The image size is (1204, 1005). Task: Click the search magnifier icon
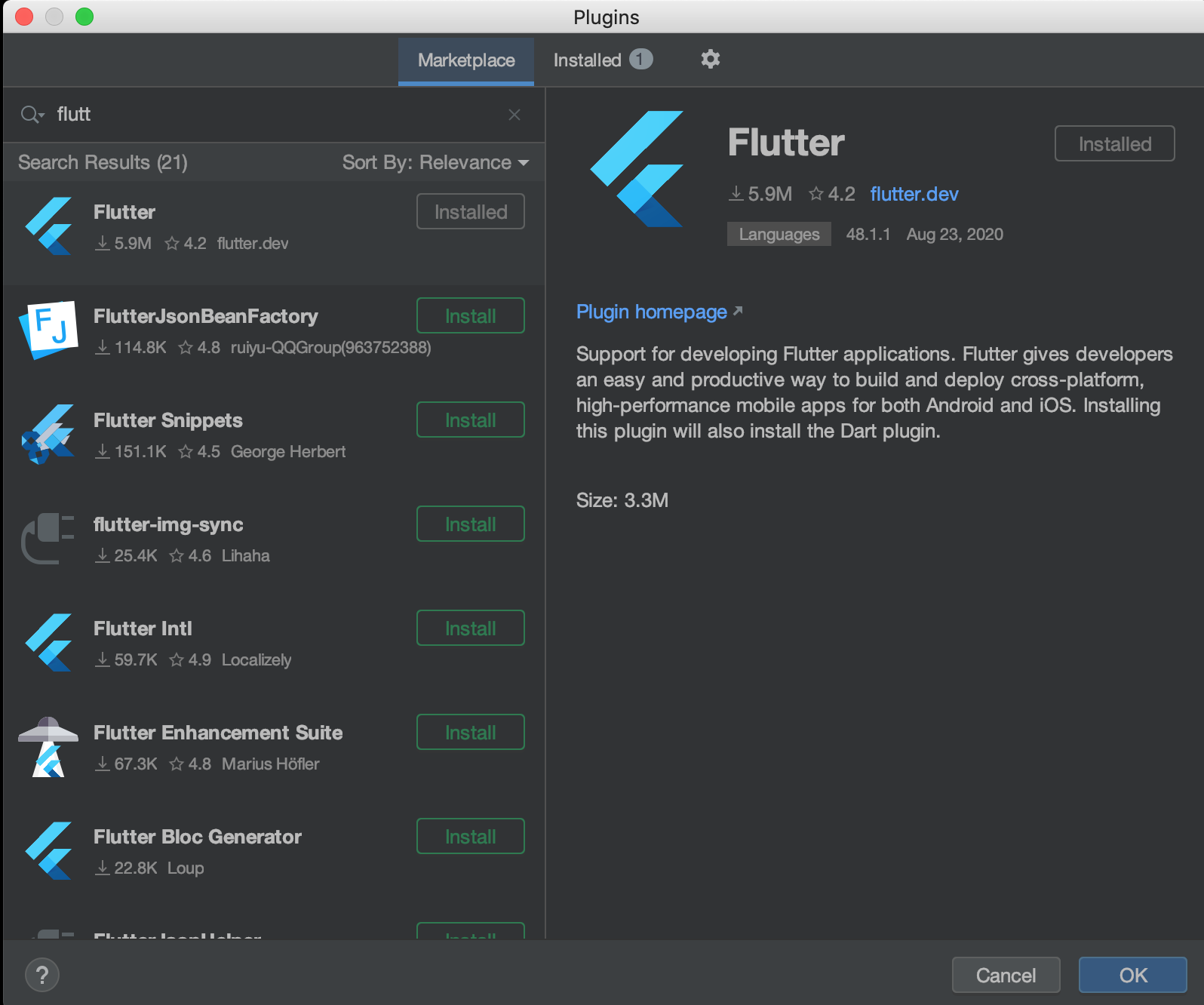coord(32,115)
